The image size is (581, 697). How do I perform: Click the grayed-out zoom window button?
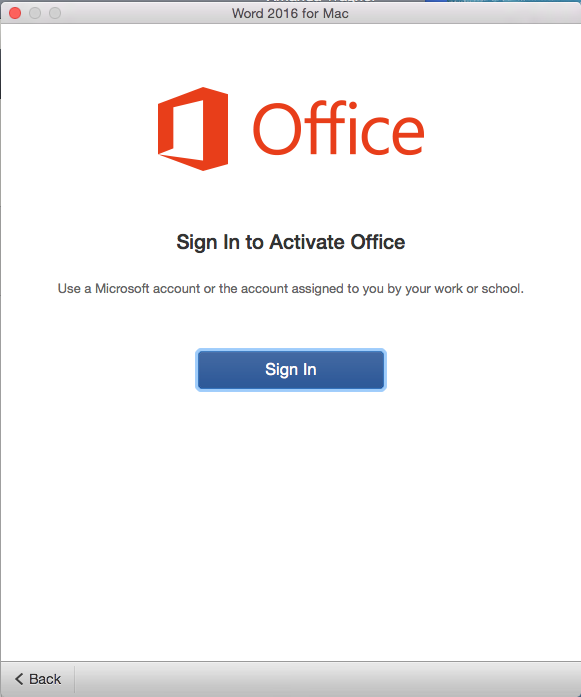[x=55, y=13]
